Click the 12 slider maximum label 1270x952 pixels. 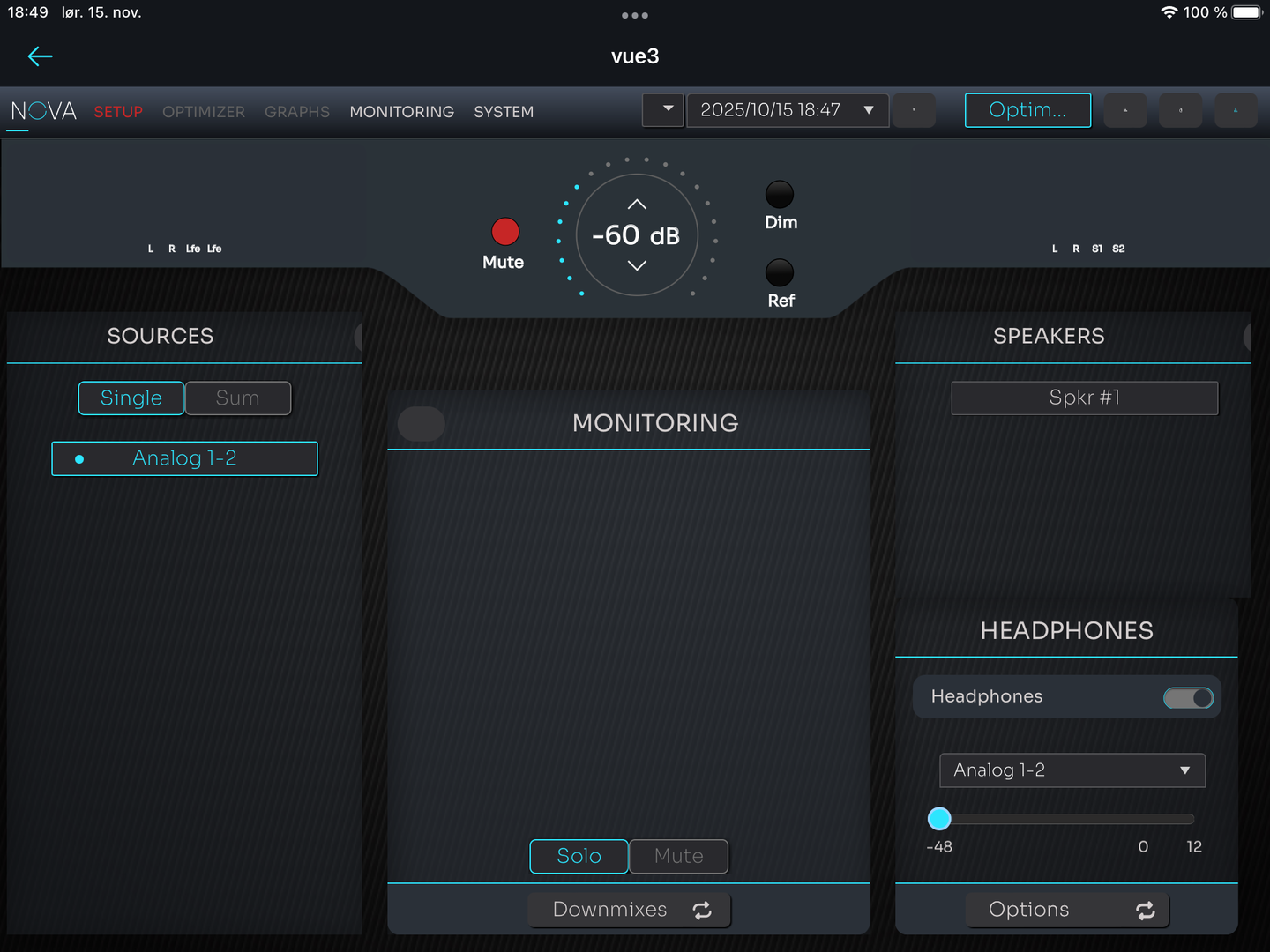pos(1194,847)
